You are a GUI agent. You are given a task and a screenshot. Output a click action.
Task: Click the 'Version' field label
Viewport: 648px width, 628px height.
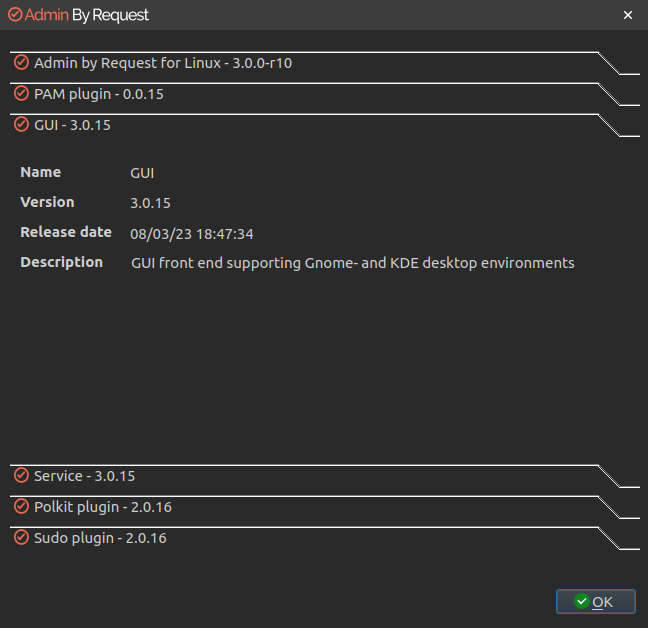point(47,202)
